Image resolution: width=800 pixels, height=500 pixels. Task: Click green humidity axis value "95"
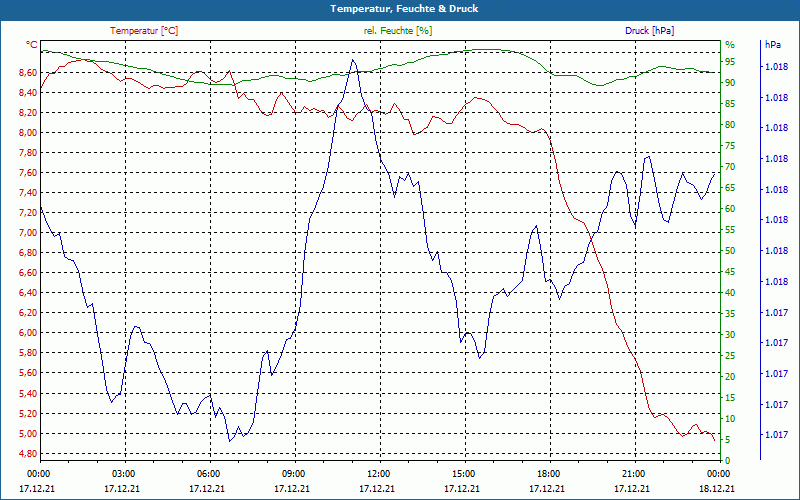coord(730,62)
